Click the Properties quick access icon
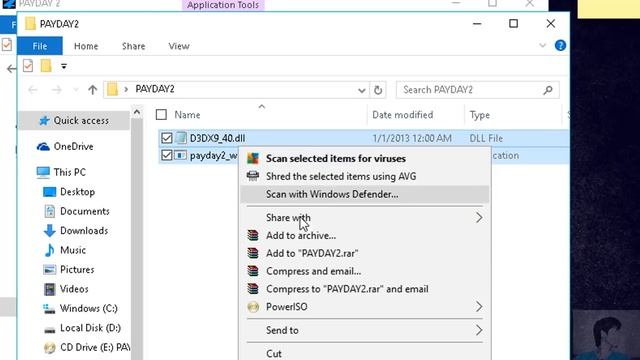Screen dimensions: 640x360 pyautogui.click(x=28, y=66)
